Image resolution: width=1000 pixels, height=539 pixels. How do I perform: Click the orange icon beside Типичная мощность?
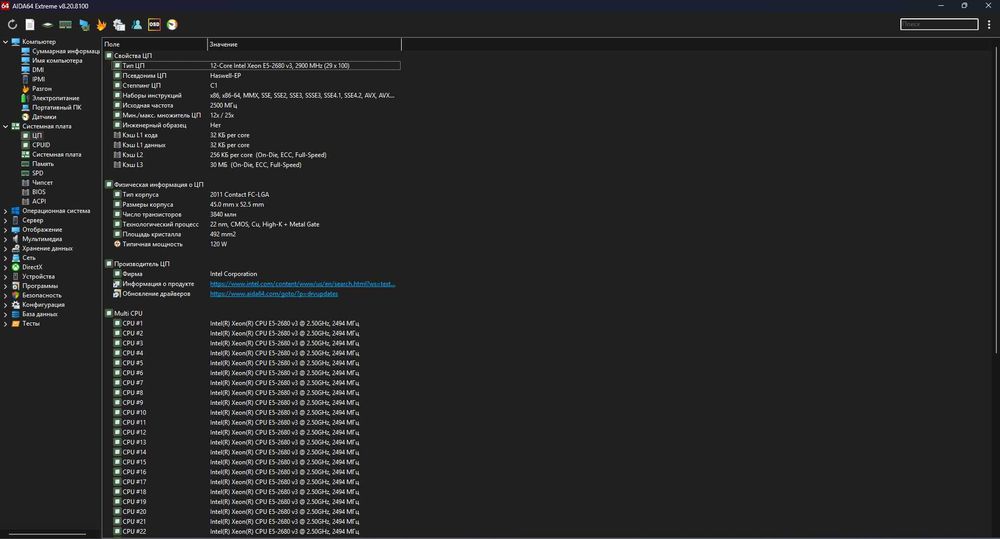[117, 244]
